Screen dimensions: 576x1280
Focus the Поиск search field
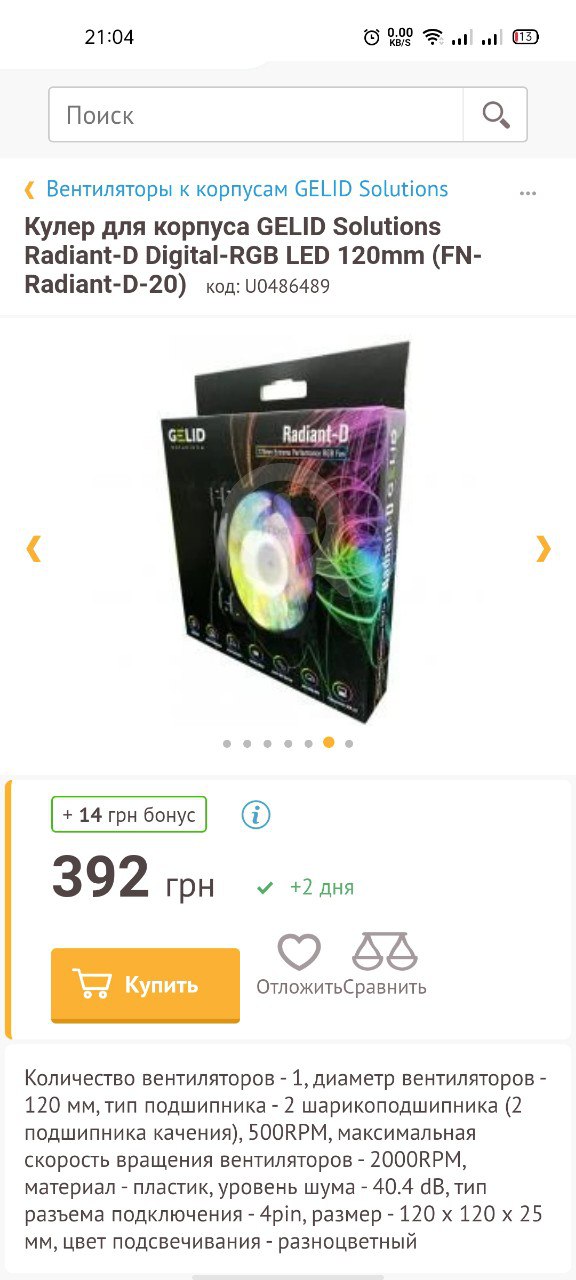coord(256,115)
